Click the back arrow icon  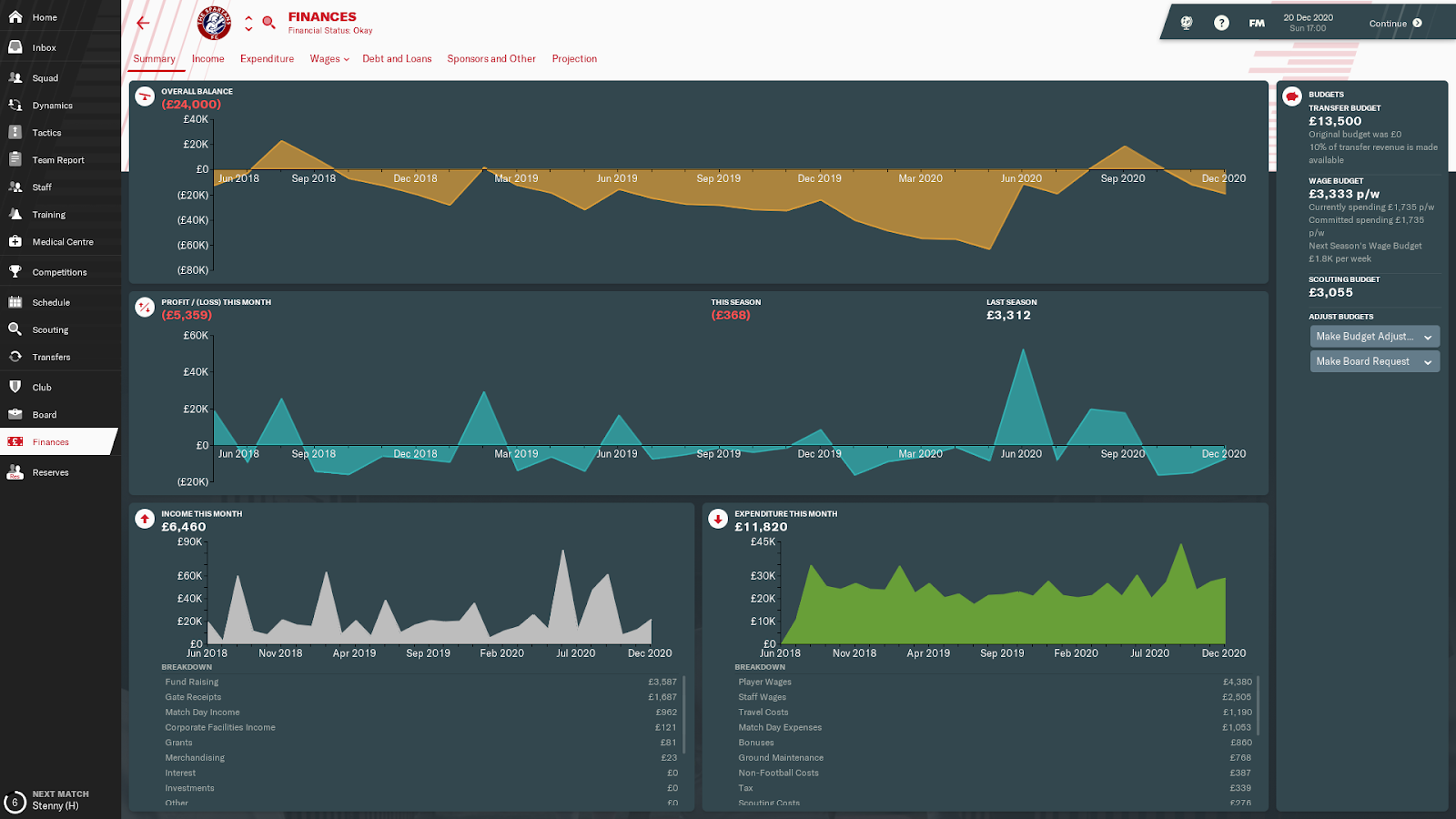pos(143,23)
